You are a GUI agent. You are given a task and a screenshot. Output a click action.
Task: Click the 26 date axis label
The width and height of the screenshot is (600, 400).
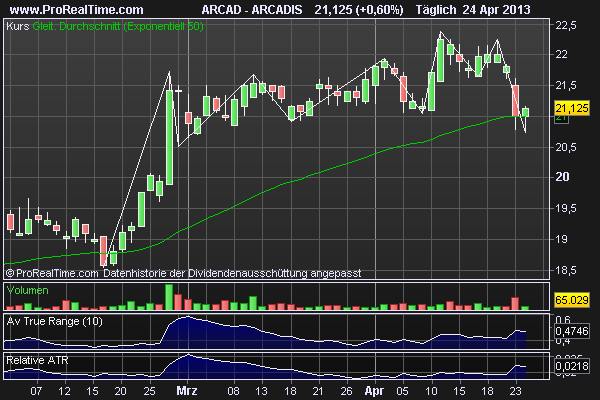tap(346, 391)
